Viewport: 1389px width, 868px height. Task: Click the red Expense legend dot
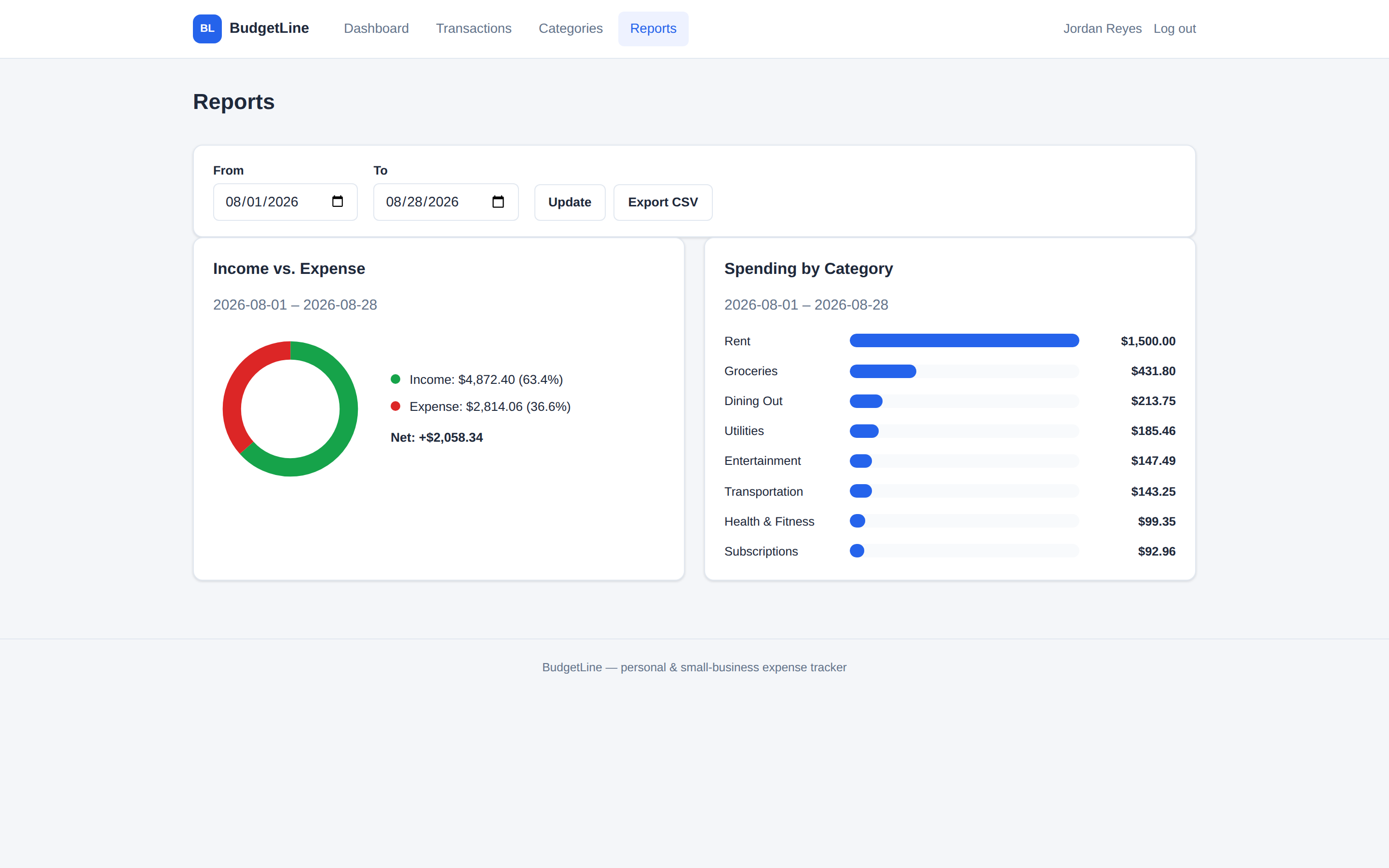(395, 406)
